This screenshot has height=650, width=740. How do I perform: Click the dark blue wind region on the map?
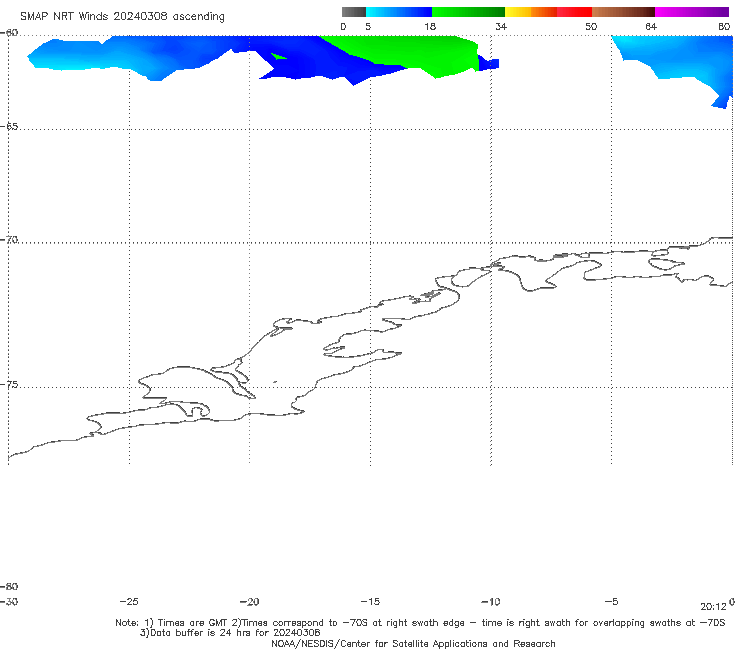point(311,59)
